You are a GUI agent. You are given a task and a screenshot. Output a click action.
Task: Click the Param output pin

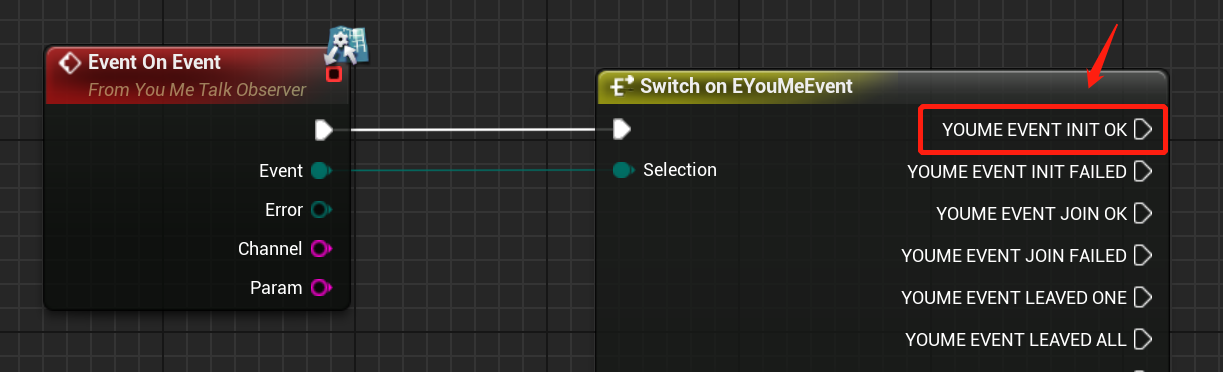(320, 288)
